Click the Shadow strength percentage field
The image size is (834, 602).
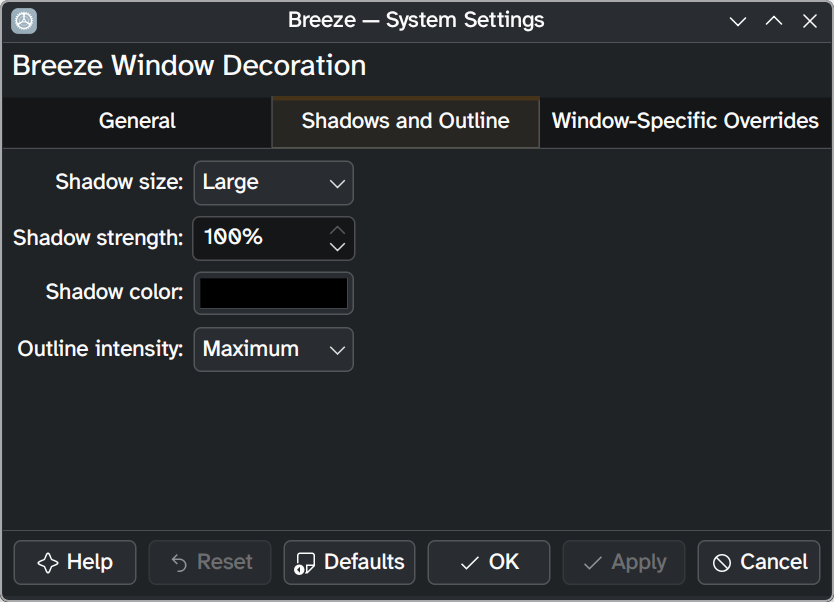pos(258,238)
